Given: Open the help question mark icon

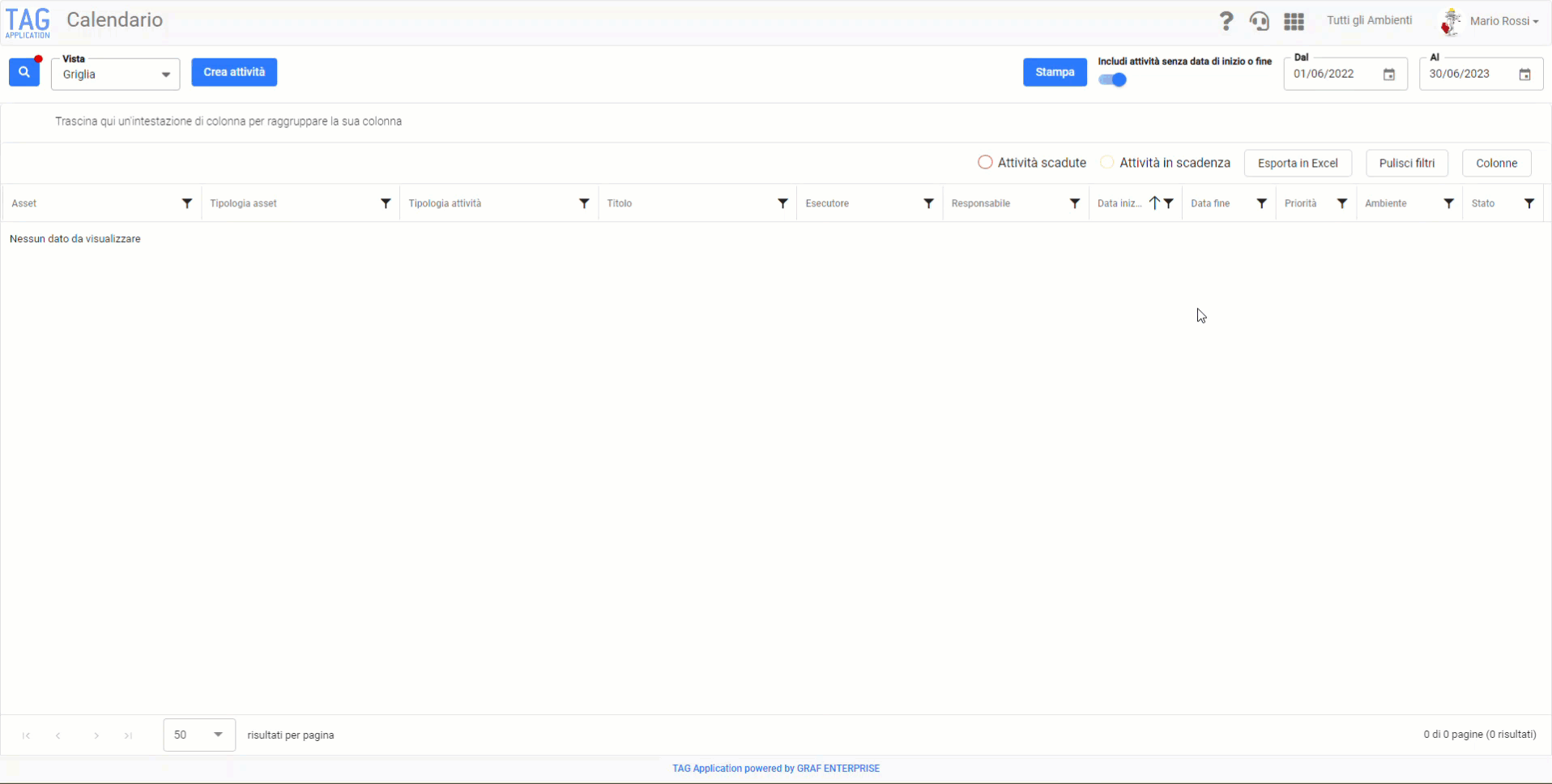Looking at the screenshot, I should coord(1226,21).
